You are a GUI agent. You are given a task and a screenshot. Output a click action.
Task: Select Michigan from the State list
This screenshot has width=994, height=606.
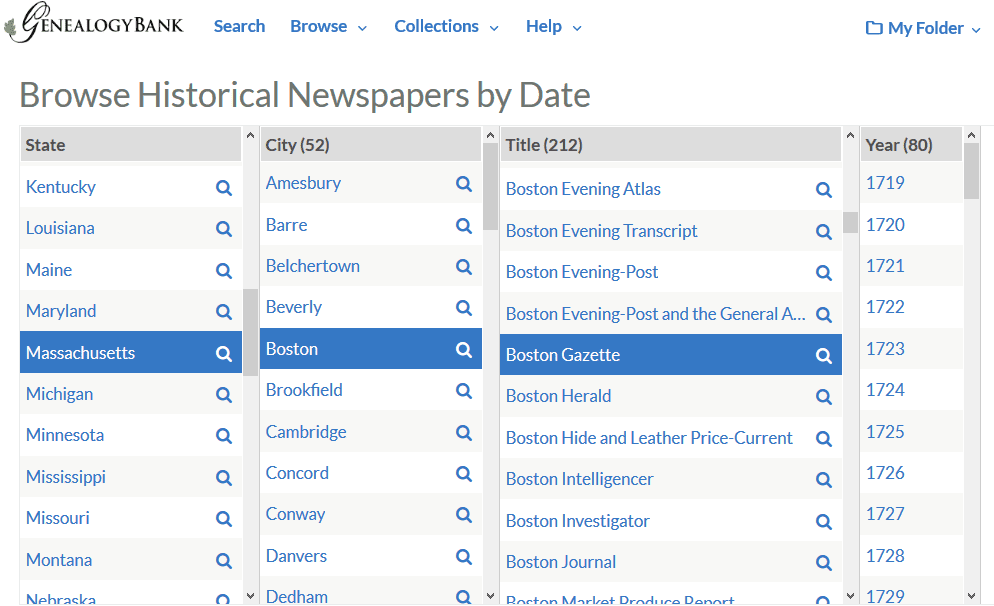click(60, 394)
